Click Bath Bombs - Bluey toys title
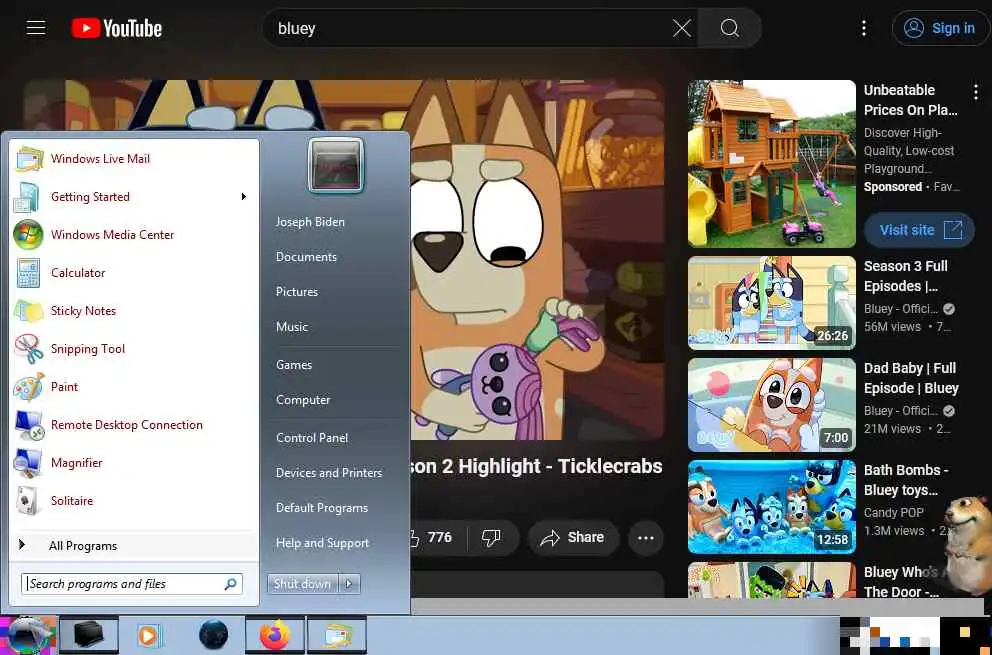The width and height of the screenshot is (992, 655). (906, 480)
